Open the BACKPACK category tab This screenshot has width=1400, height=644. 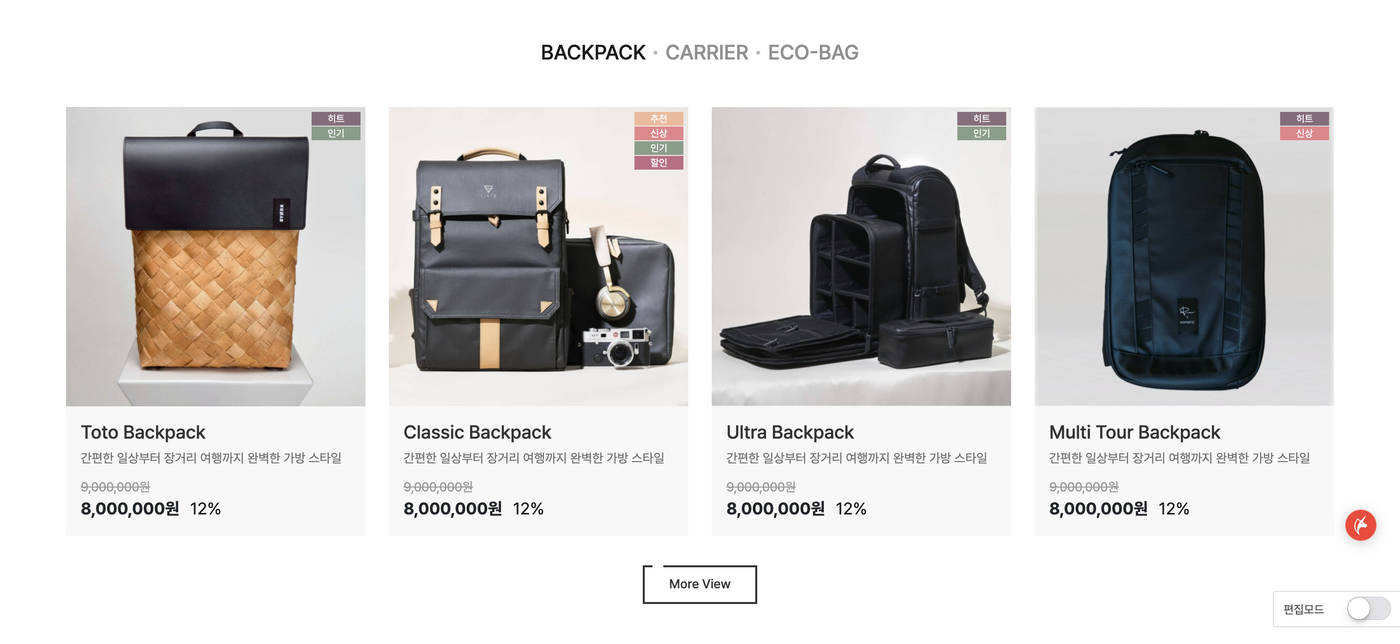(593, 53)
